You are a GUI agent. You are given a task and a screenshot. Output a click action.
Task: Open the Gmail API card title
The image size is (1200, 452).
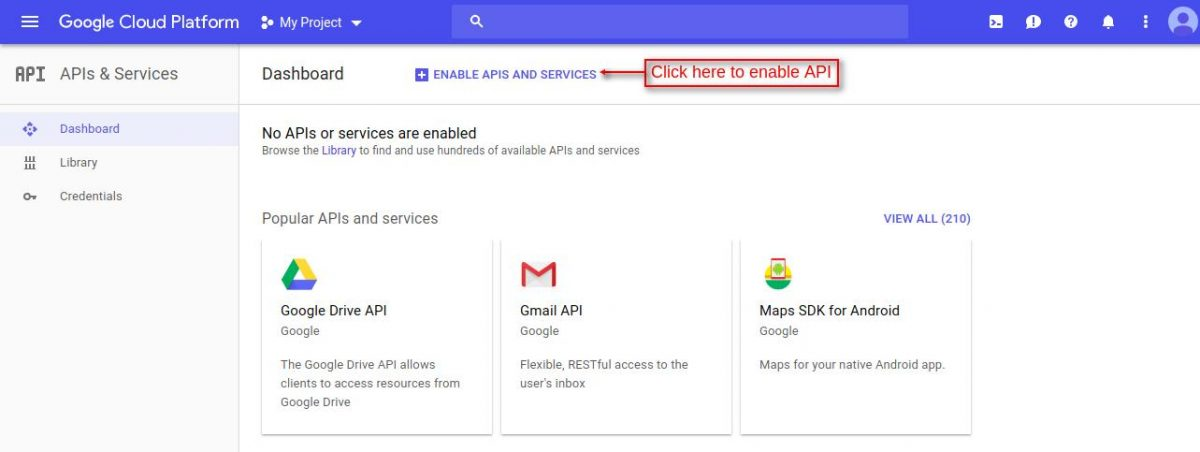click(x=551, y=311)
